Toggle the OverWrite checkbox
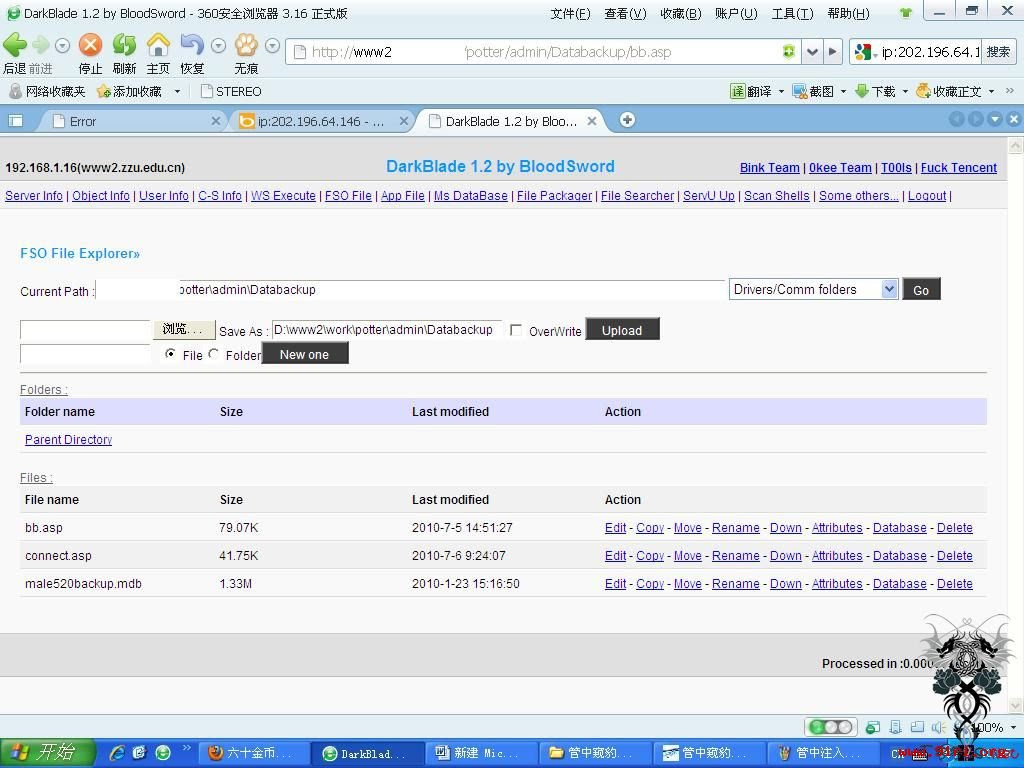The height and width of the screenshot is (768, 1024). (516, 330)
